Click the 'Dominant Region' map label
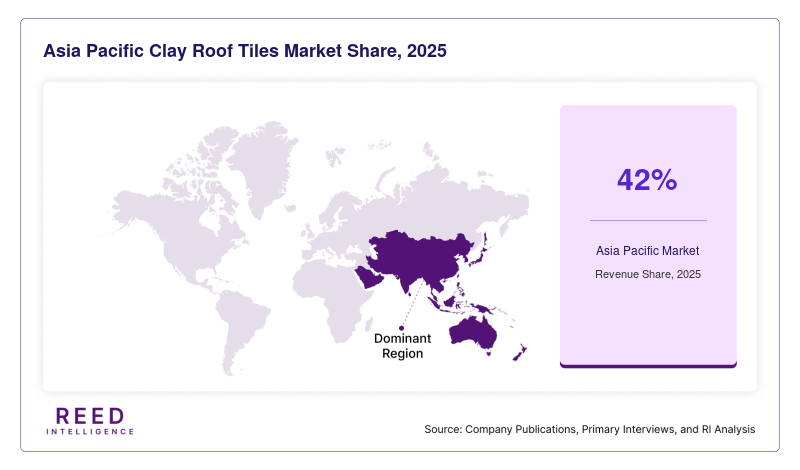 [403, 346]
